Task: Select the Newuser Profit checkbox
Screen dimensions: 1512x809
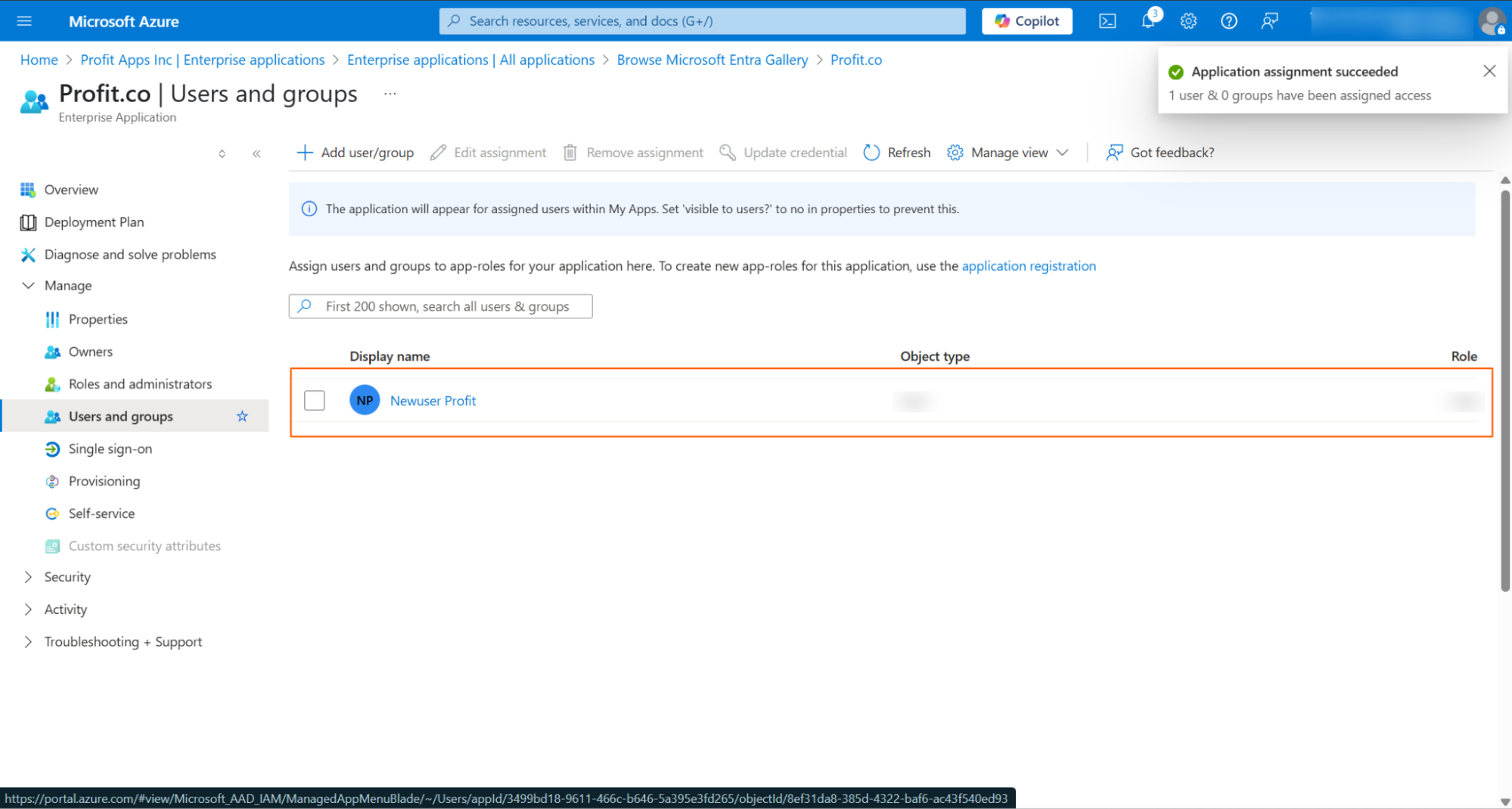Action: (315, 401)
